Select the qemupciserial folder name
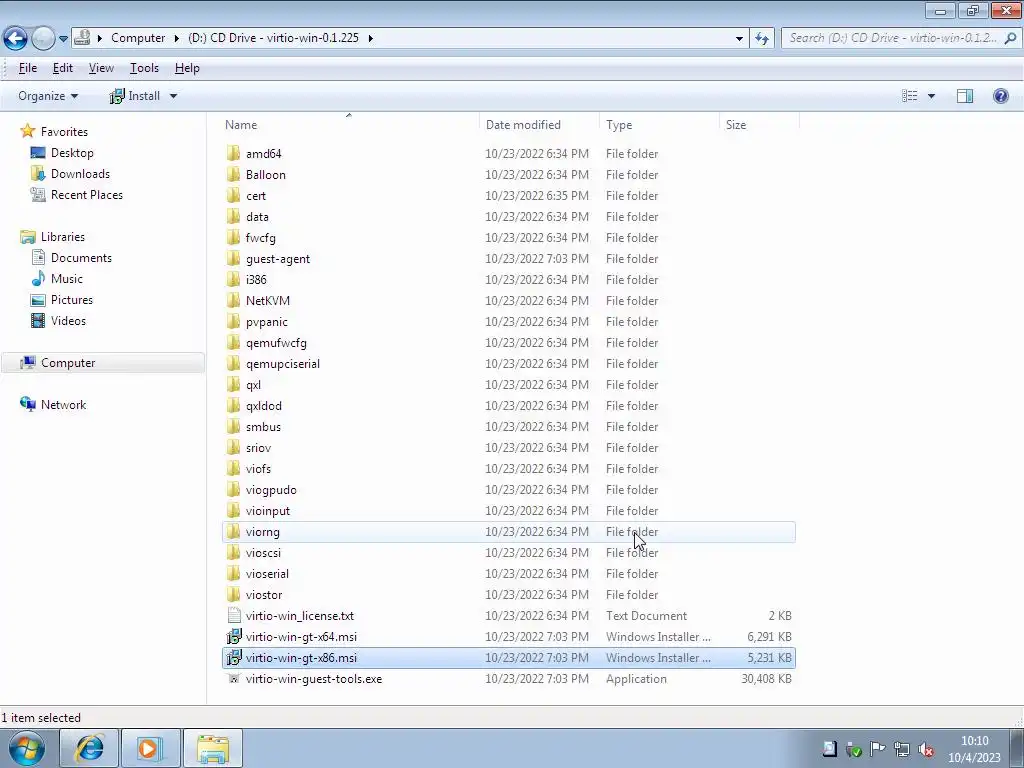The height and width of the screenshot is (768, 1024). pos(283,364)
